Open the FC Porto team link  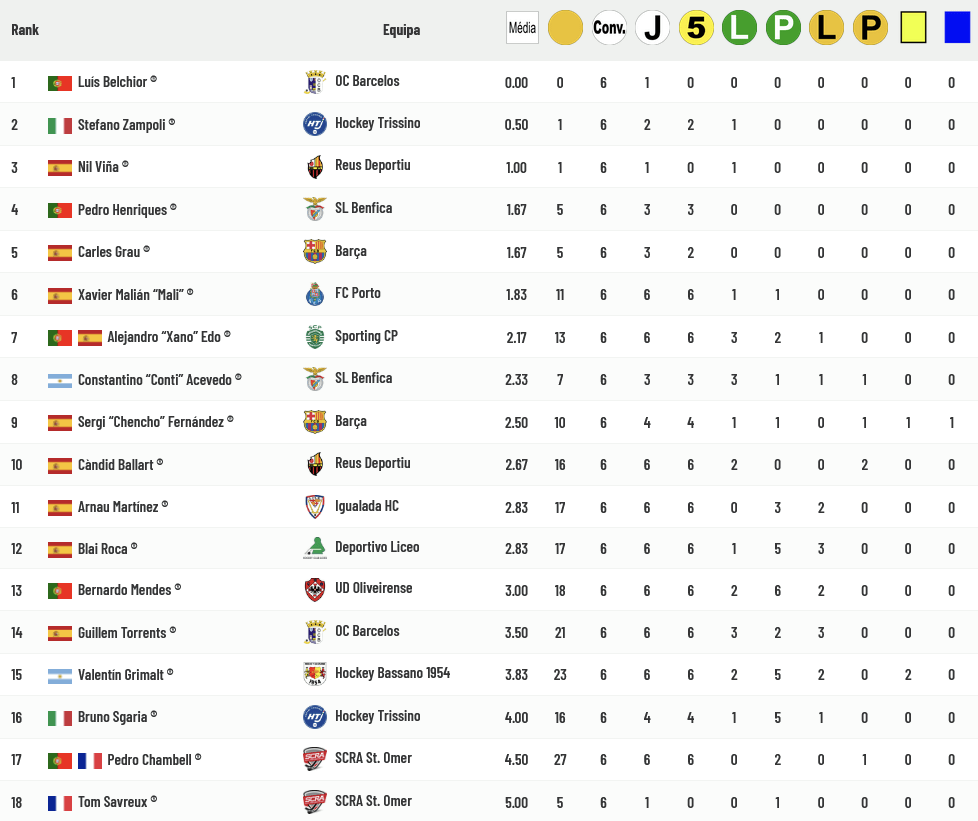pos(357,294)
